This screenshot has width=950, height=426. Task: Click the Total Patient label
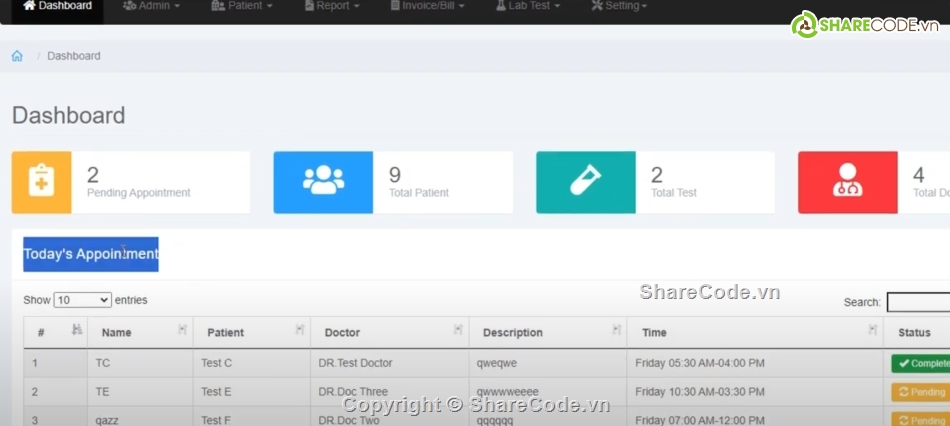(x=419, y=193)
